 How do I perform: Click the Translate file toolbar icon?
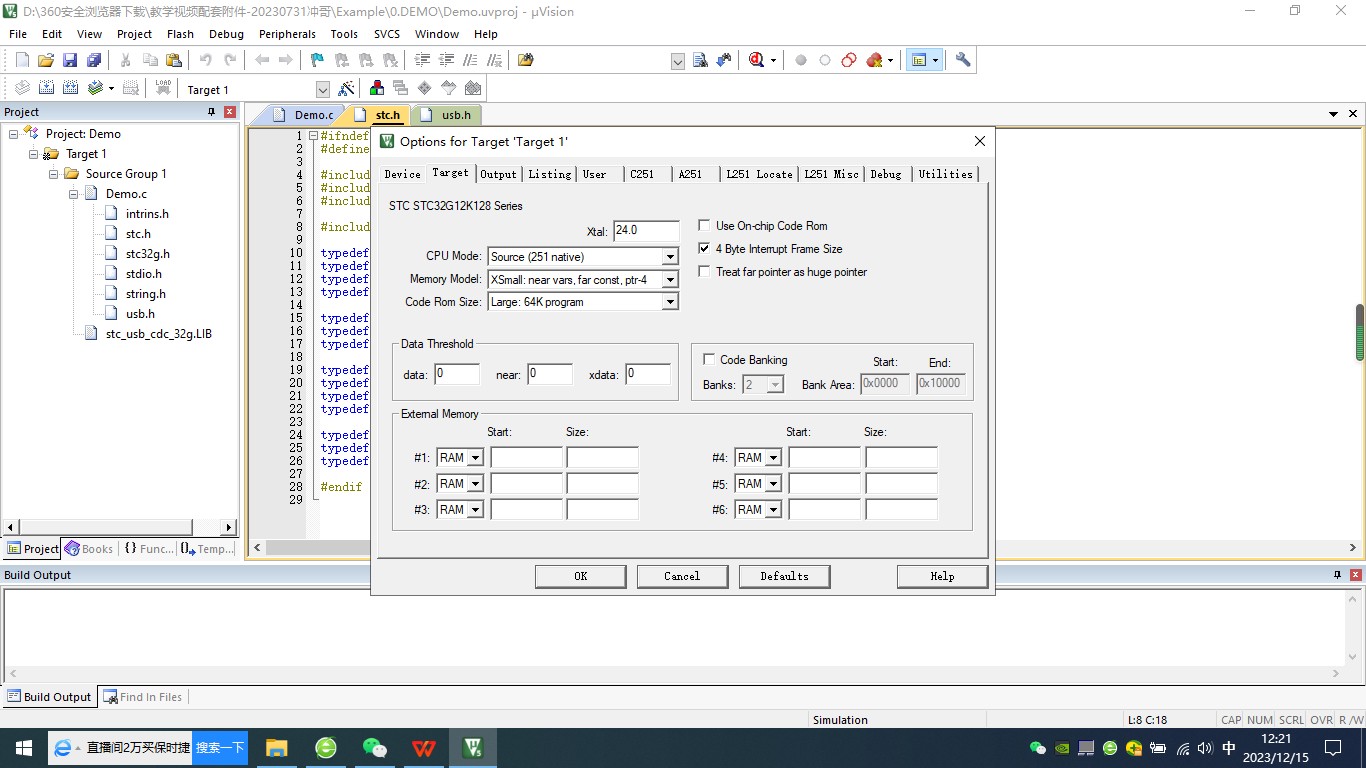click(21, 88)
